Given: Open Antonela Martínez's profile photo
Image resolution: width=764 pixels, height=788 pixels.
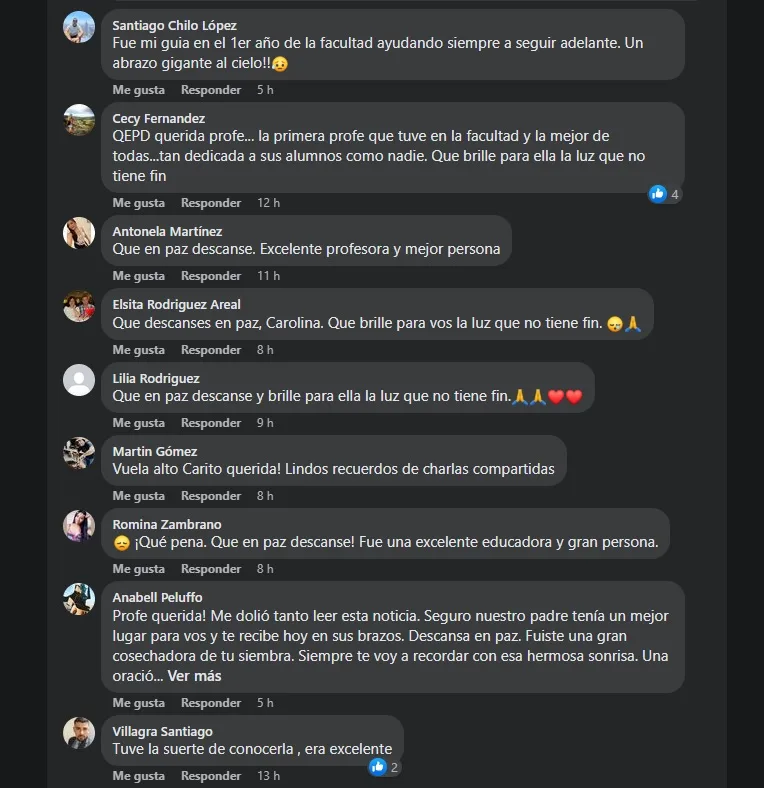Looking at the screenshot, I should tap(79, 233).
